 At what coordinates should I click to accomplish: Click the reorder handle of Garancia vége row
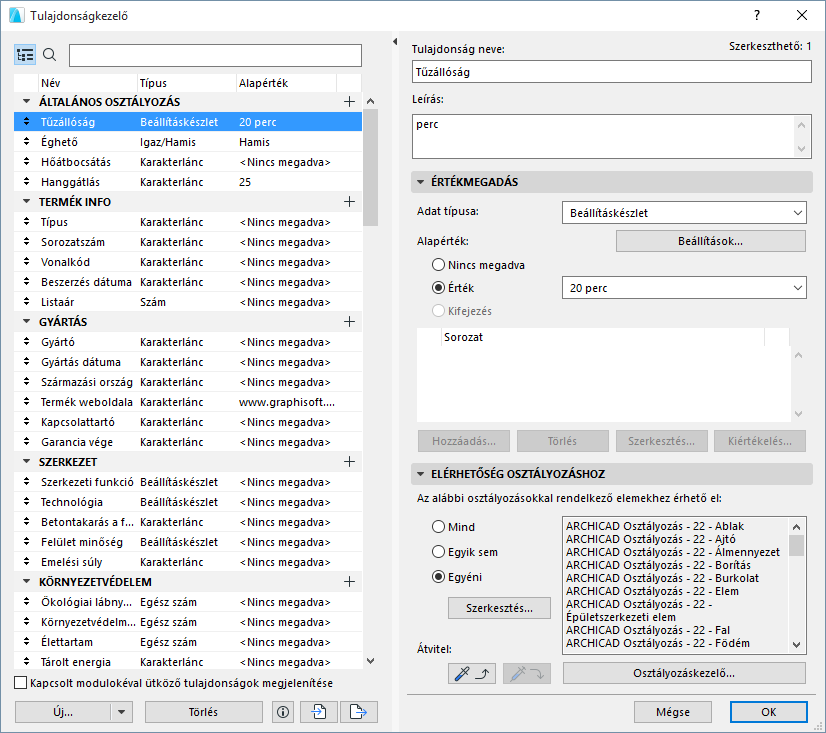click(26, 442)
